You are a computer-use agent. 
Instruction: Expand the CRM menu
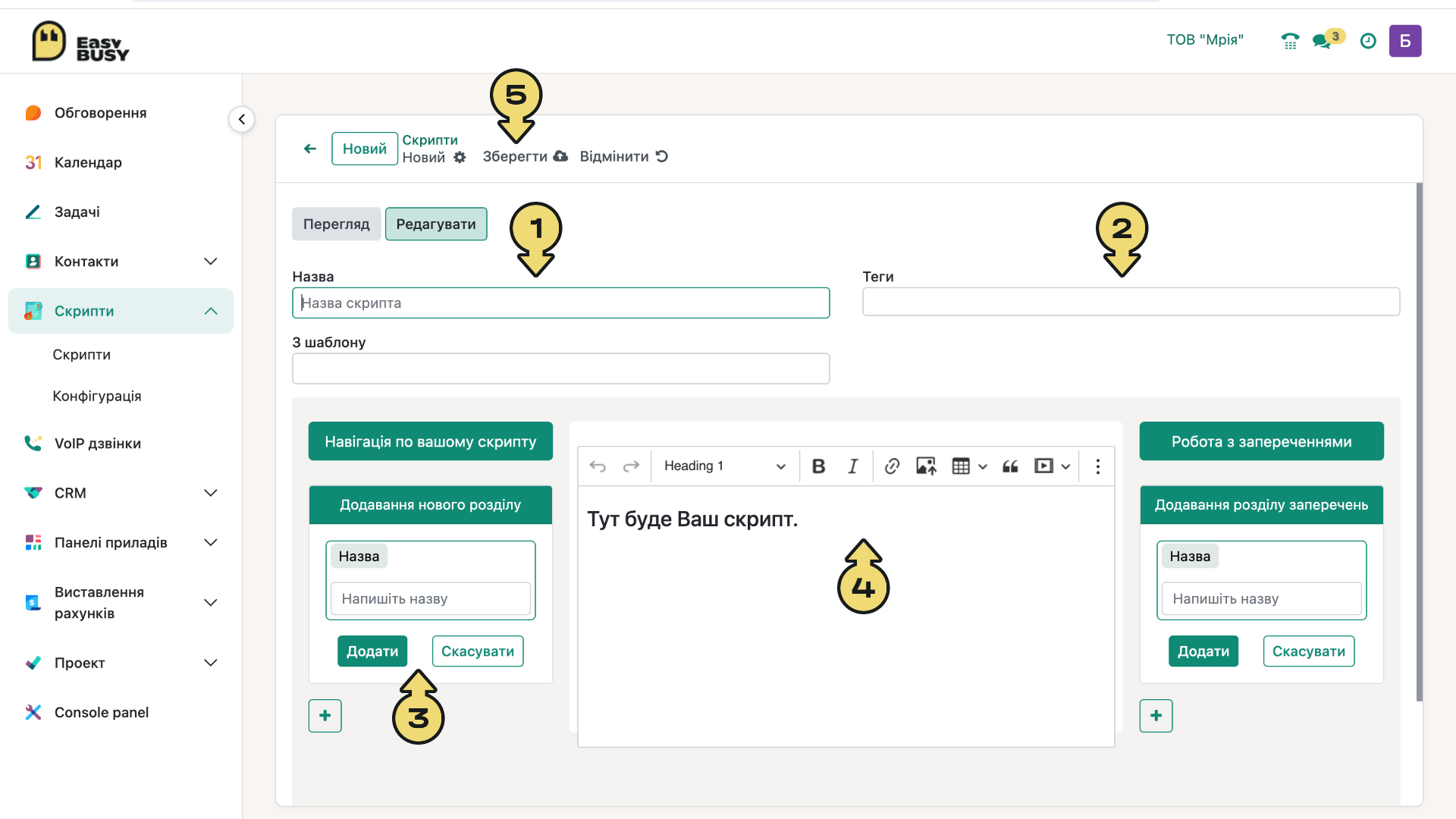[211, 493]
